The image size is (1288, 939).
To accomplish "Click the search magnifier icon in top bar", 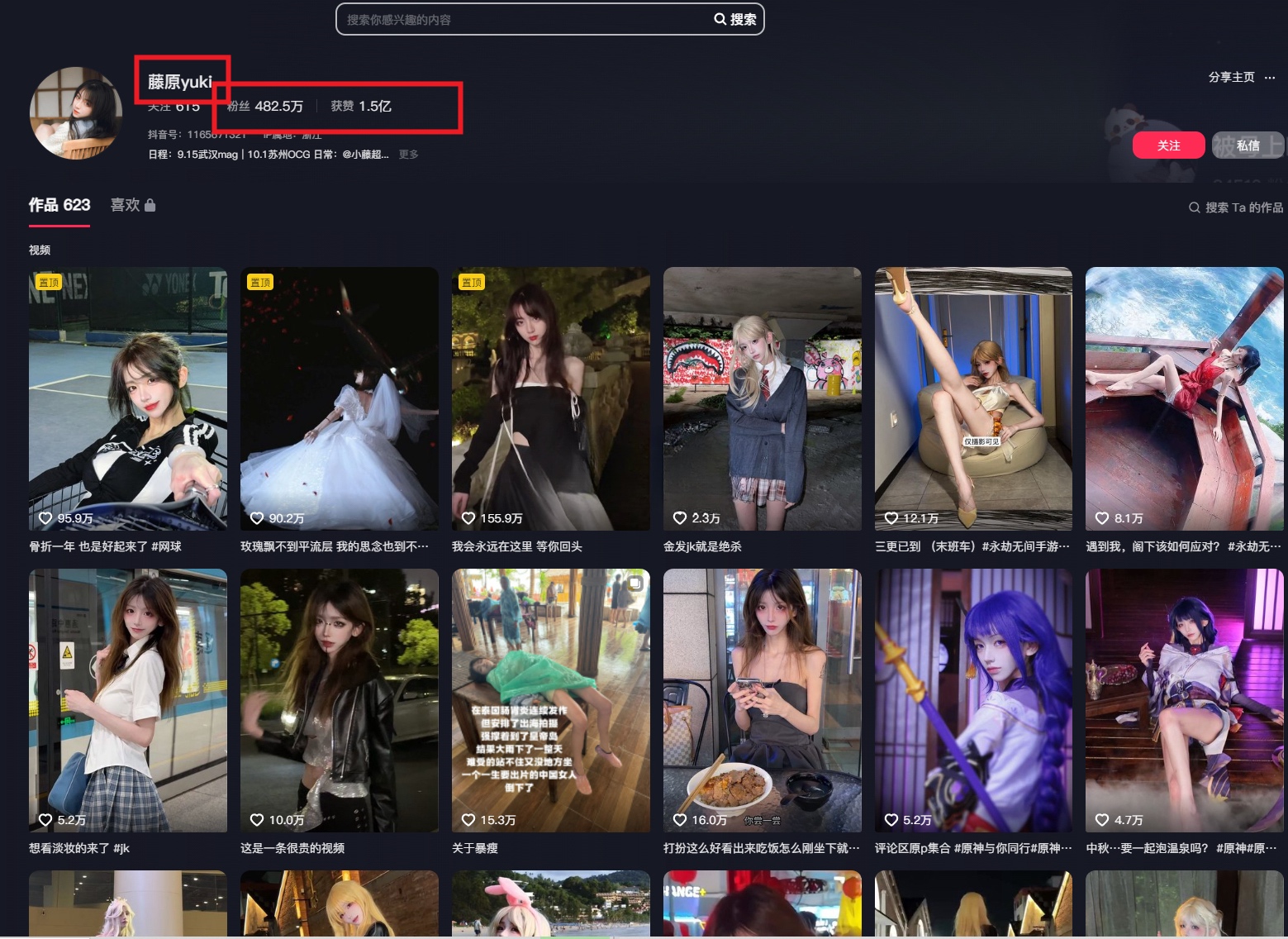I will coord(720,19).
